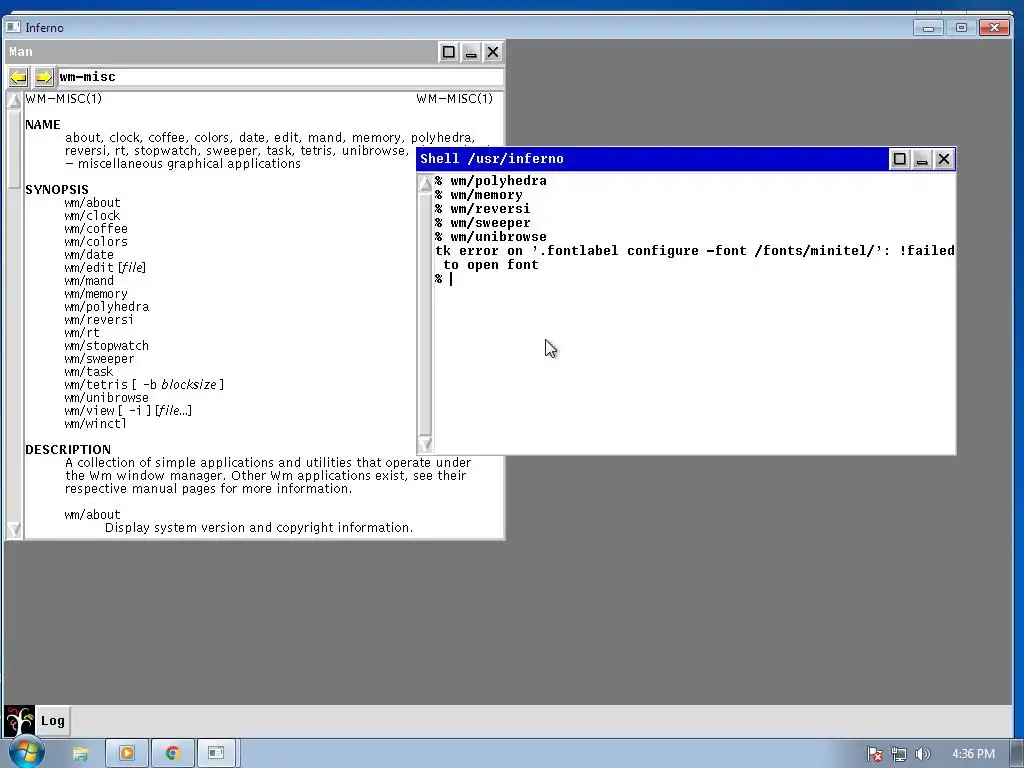Open Windows Explorer from the taskbar

pos(80,754)
